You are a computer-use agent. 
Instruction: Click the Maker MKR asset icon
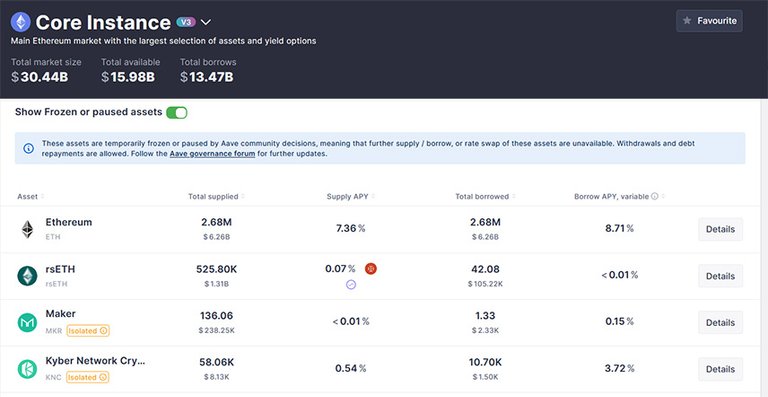27,323
